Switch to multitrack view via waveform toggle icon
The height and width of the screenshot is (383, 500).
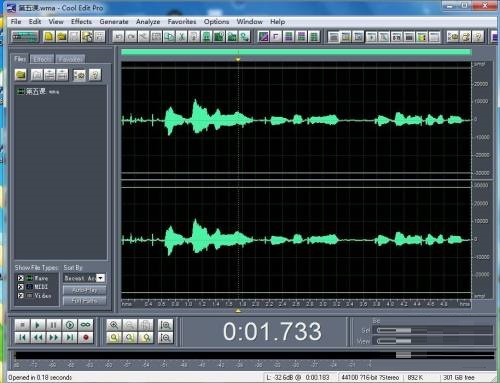point(25,36)
